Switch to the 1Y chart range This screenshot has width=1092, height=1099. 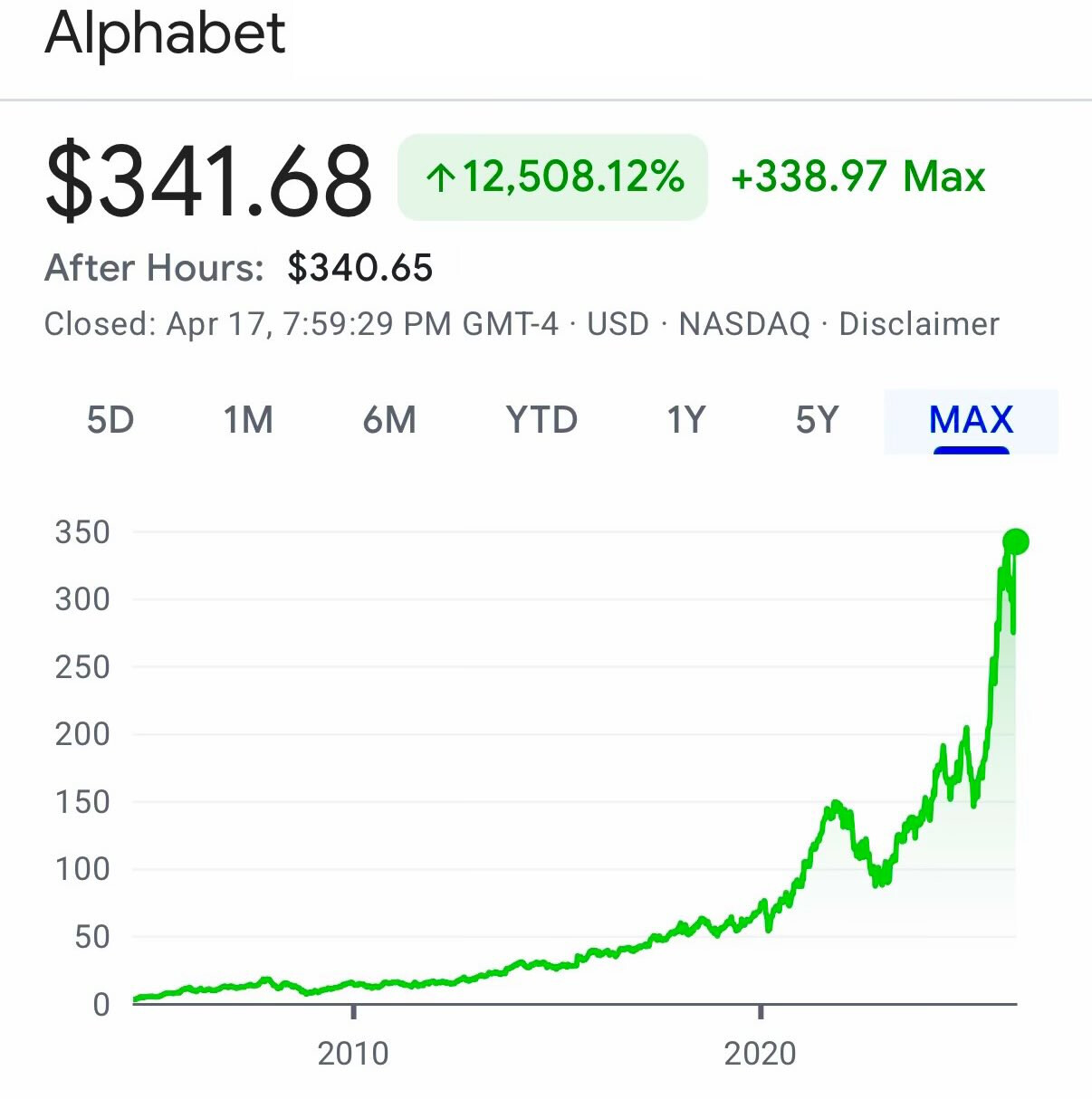click(685, 420)
